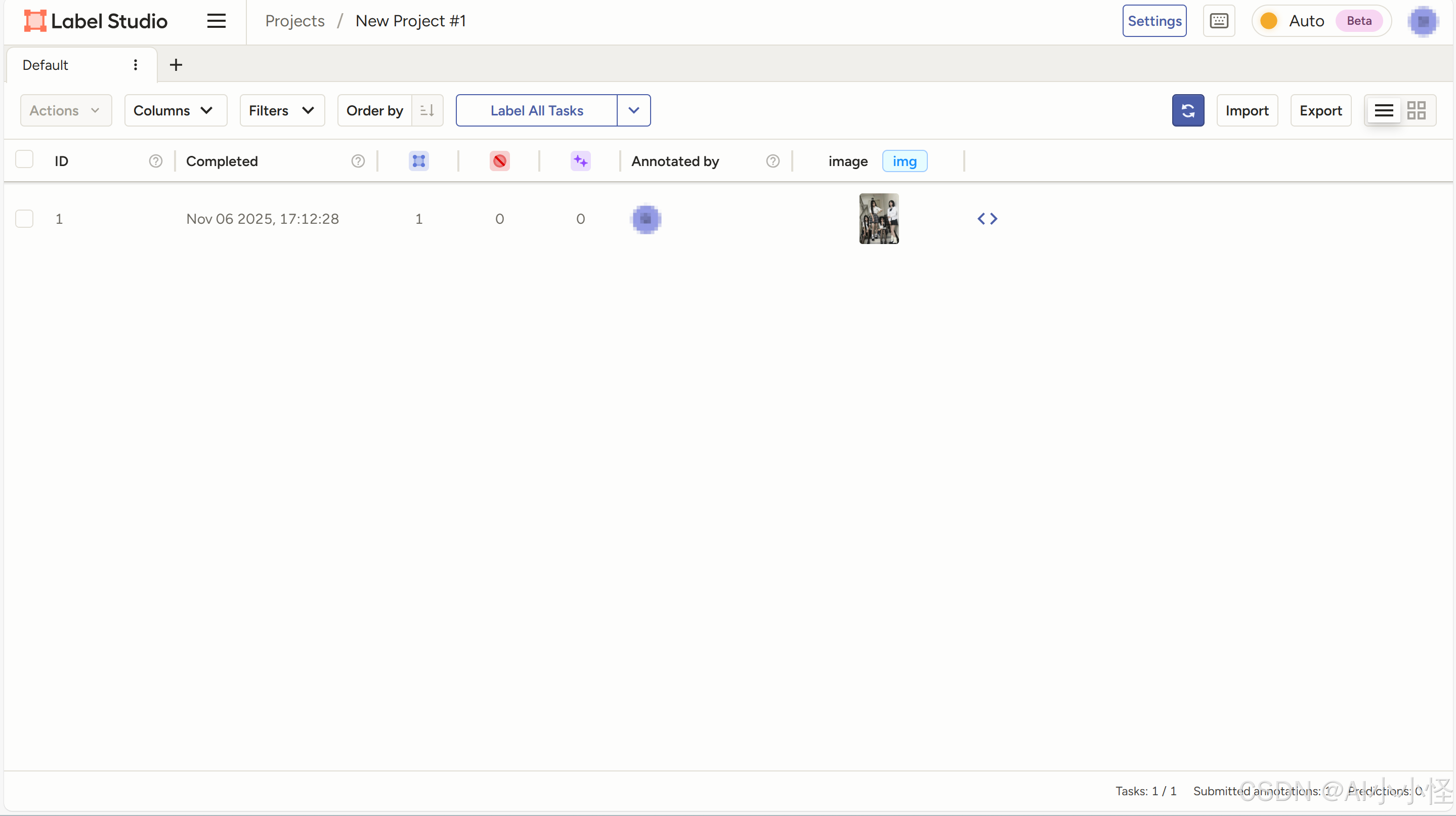Click the predictions sparkle column icon
This screenshot has height=816, width=1456.
click(x=580, y=161)
